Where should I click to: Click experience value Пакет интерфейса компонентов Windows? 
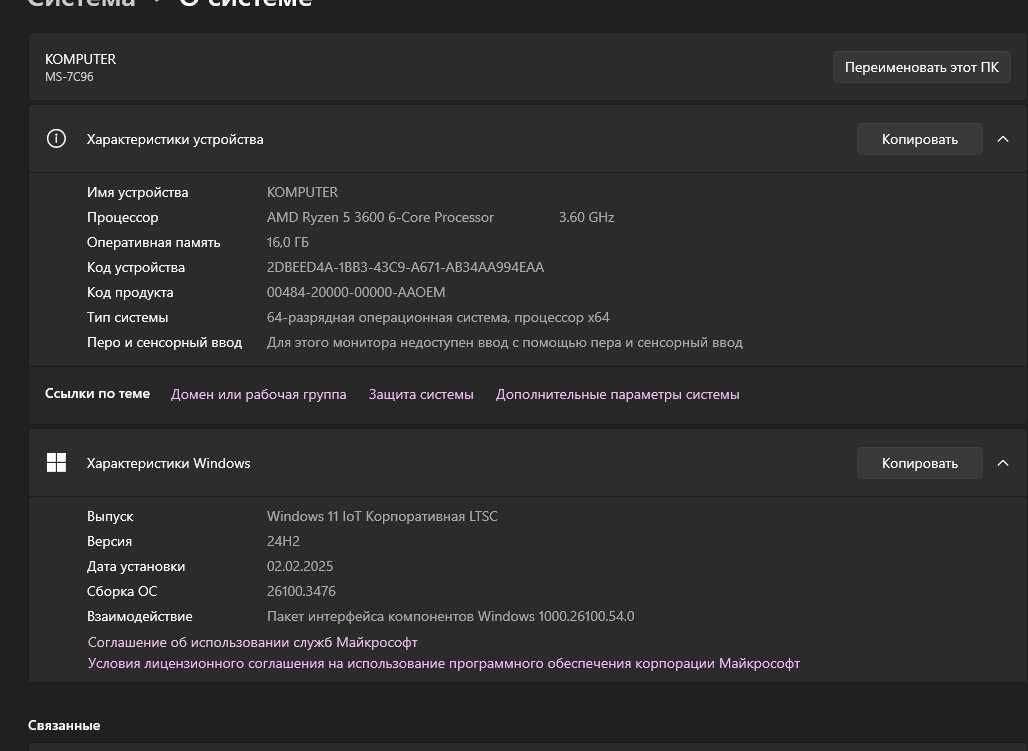(450, 616)
